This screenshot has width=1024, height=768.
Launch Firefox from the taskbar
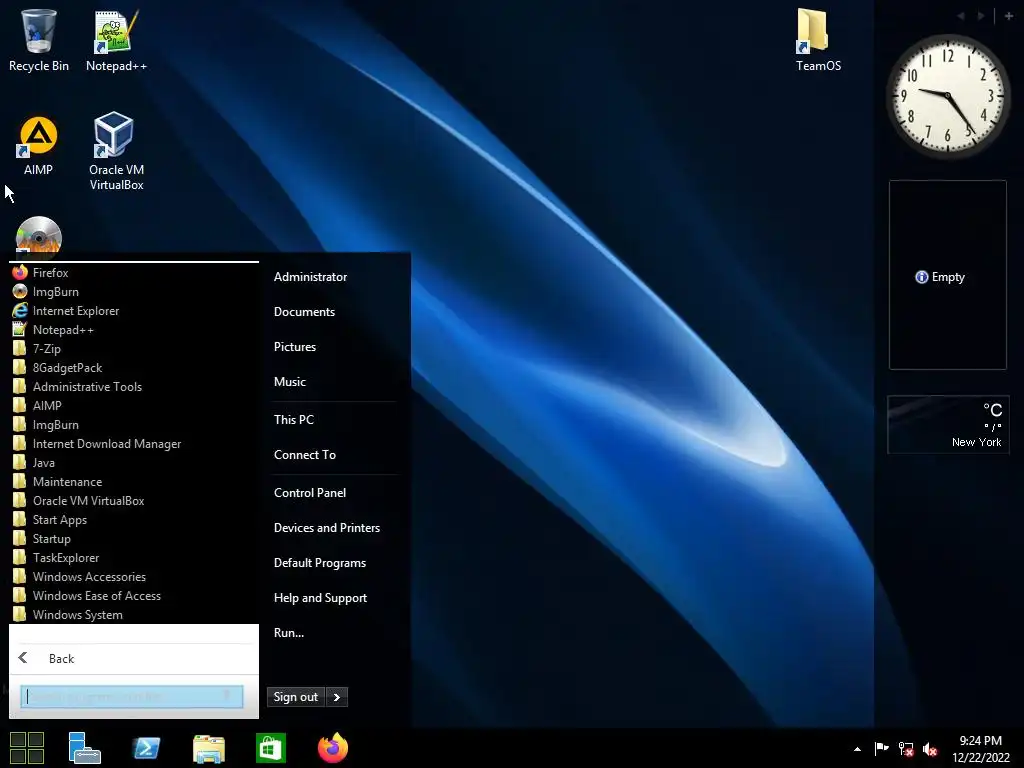332,748
